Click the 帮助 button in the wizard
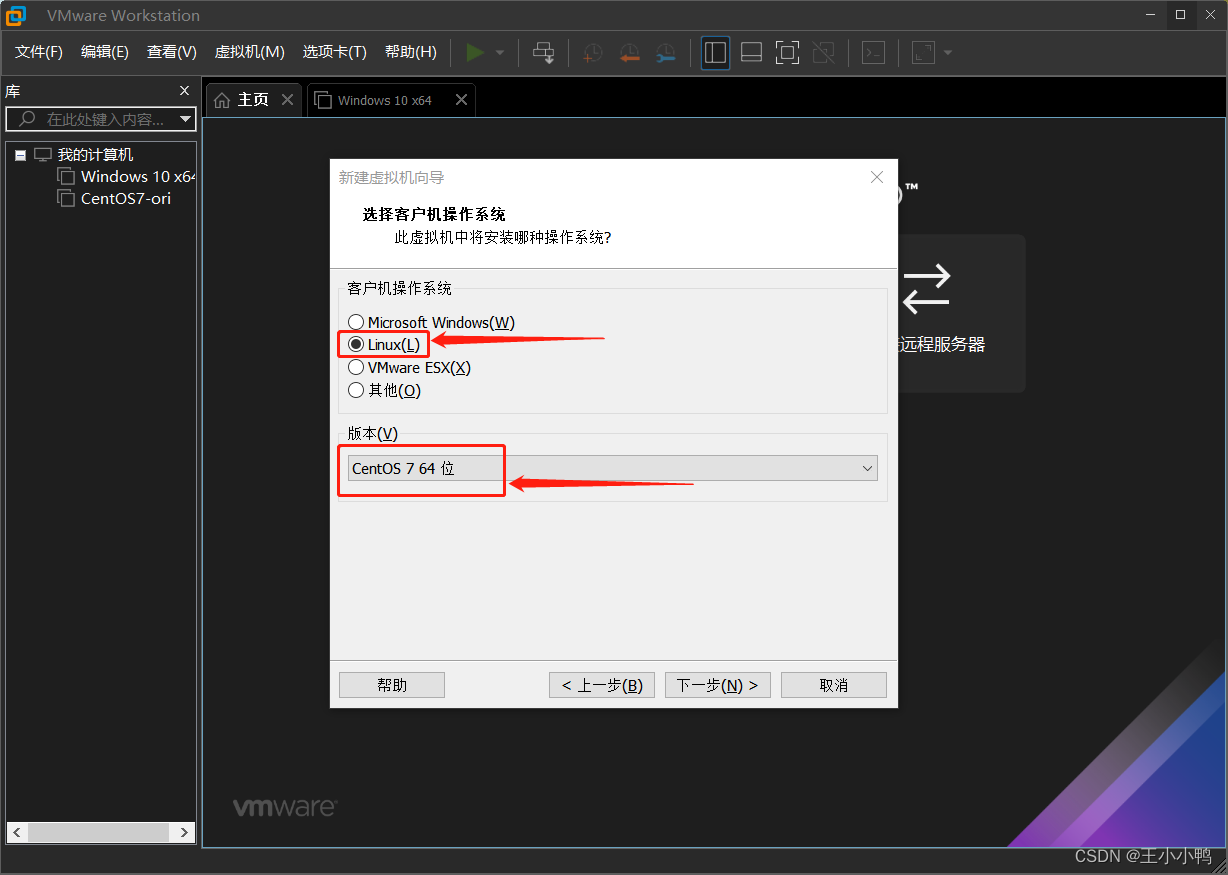 point(392,685)
